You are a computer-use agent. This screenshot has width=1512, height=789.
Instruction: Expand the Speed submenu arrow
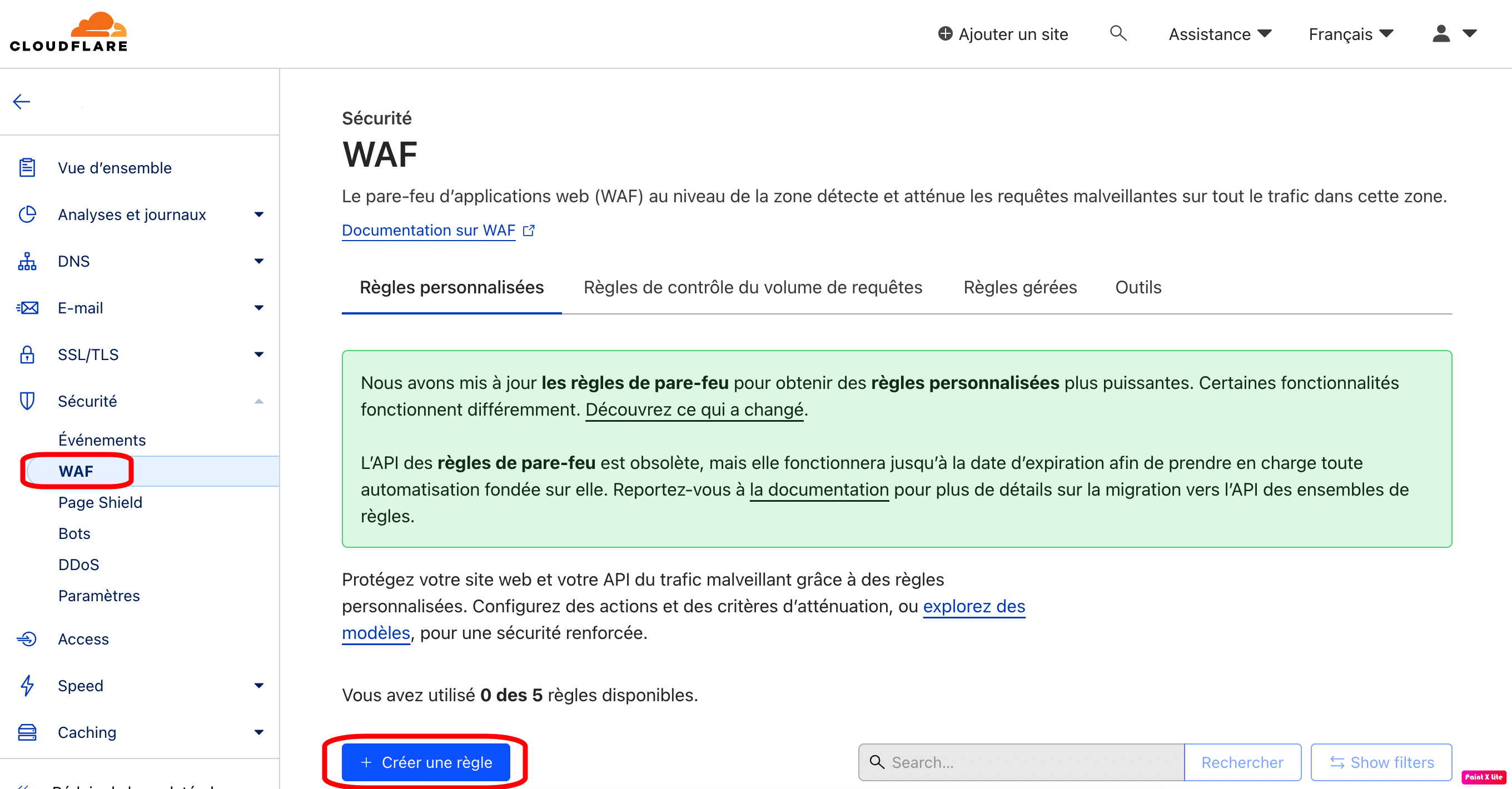pyautogui.click(x=259, y=686)
